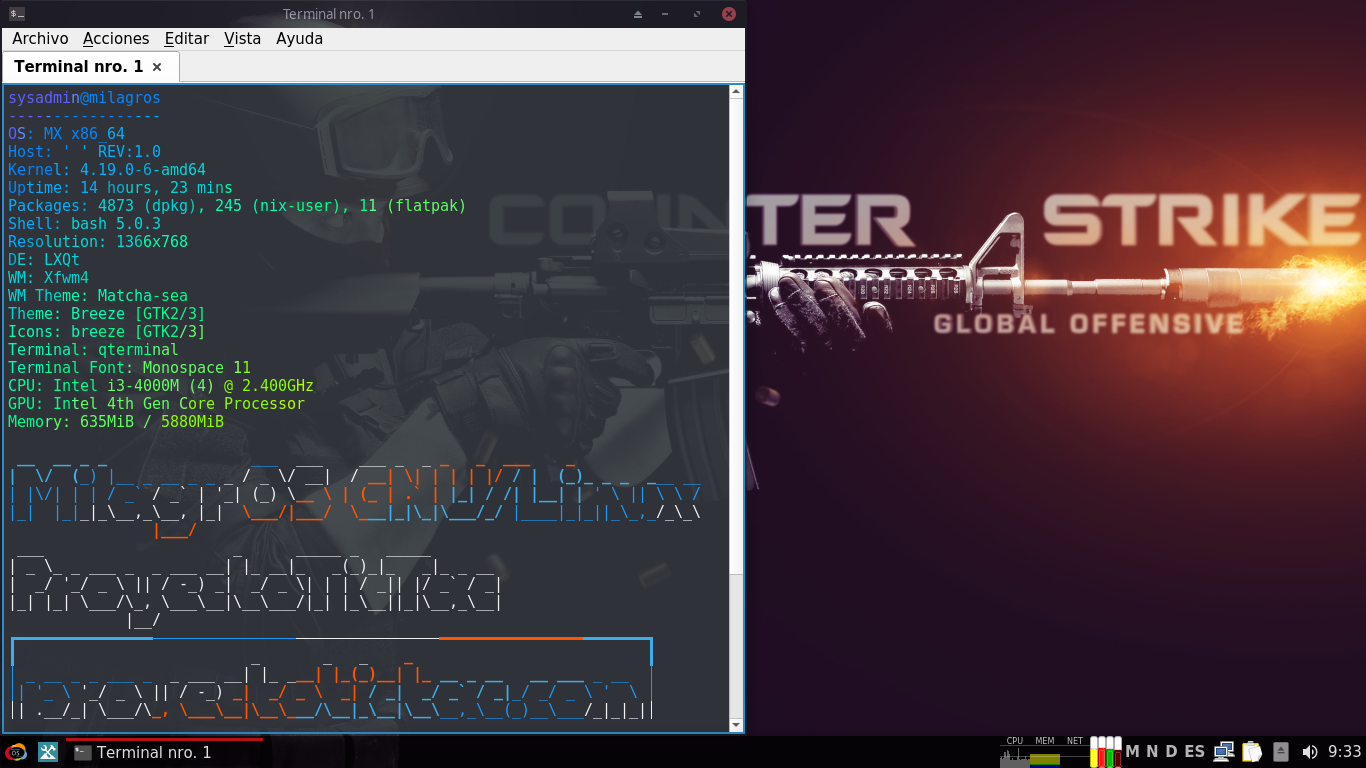Open the OS application menu launcher
1366x768 pixels.
[16, 752]
